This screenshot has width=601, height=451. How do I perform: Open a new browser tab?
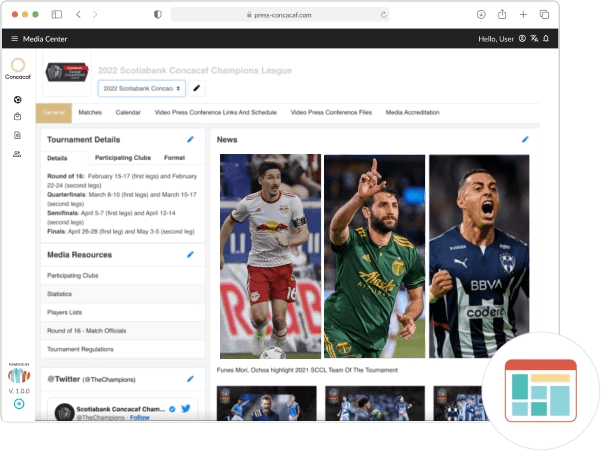click(x=523, y=15)
